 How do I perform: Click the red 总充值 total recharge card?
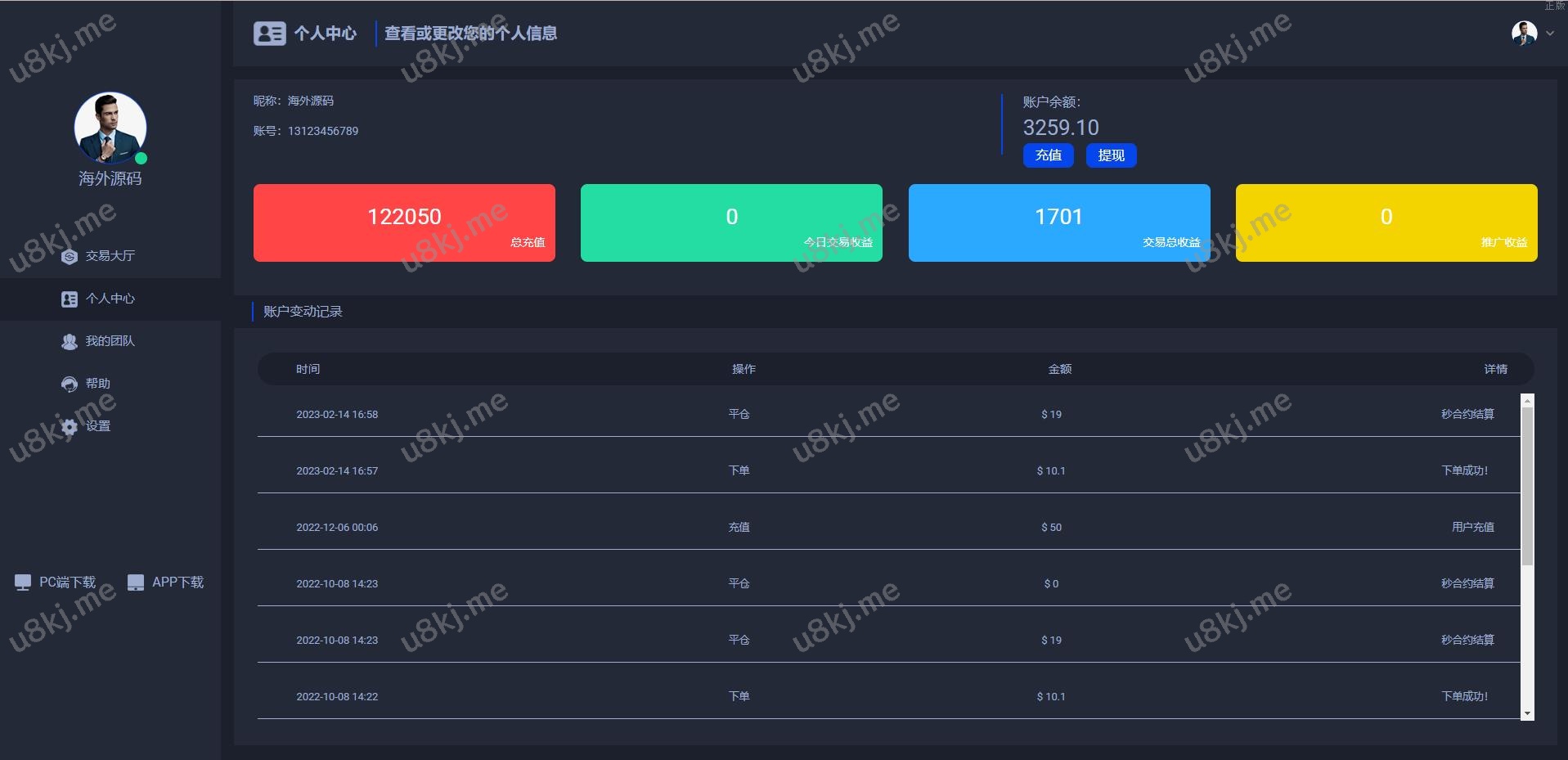coord(404,223)
